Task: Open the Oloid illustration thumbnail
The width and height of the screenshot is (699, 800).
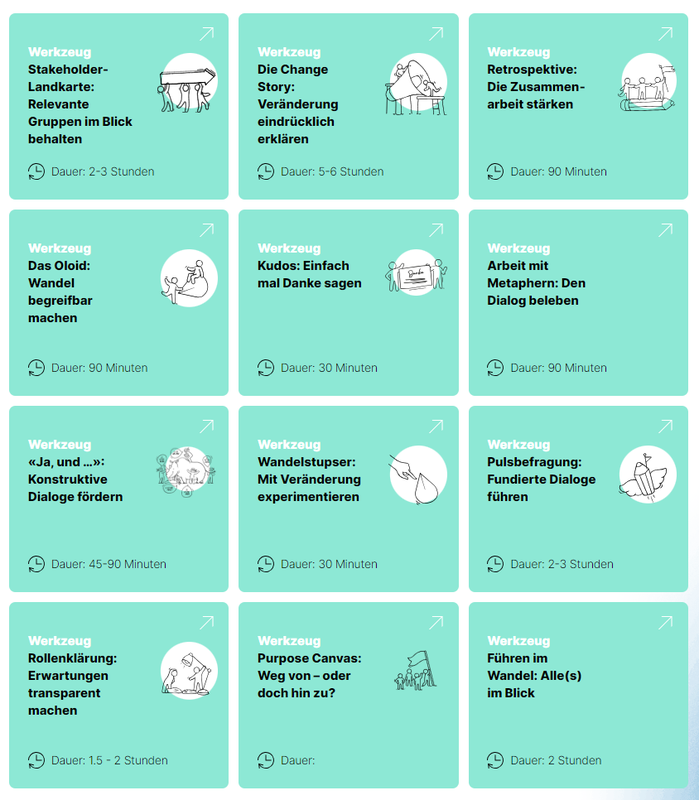Action: 189,278
